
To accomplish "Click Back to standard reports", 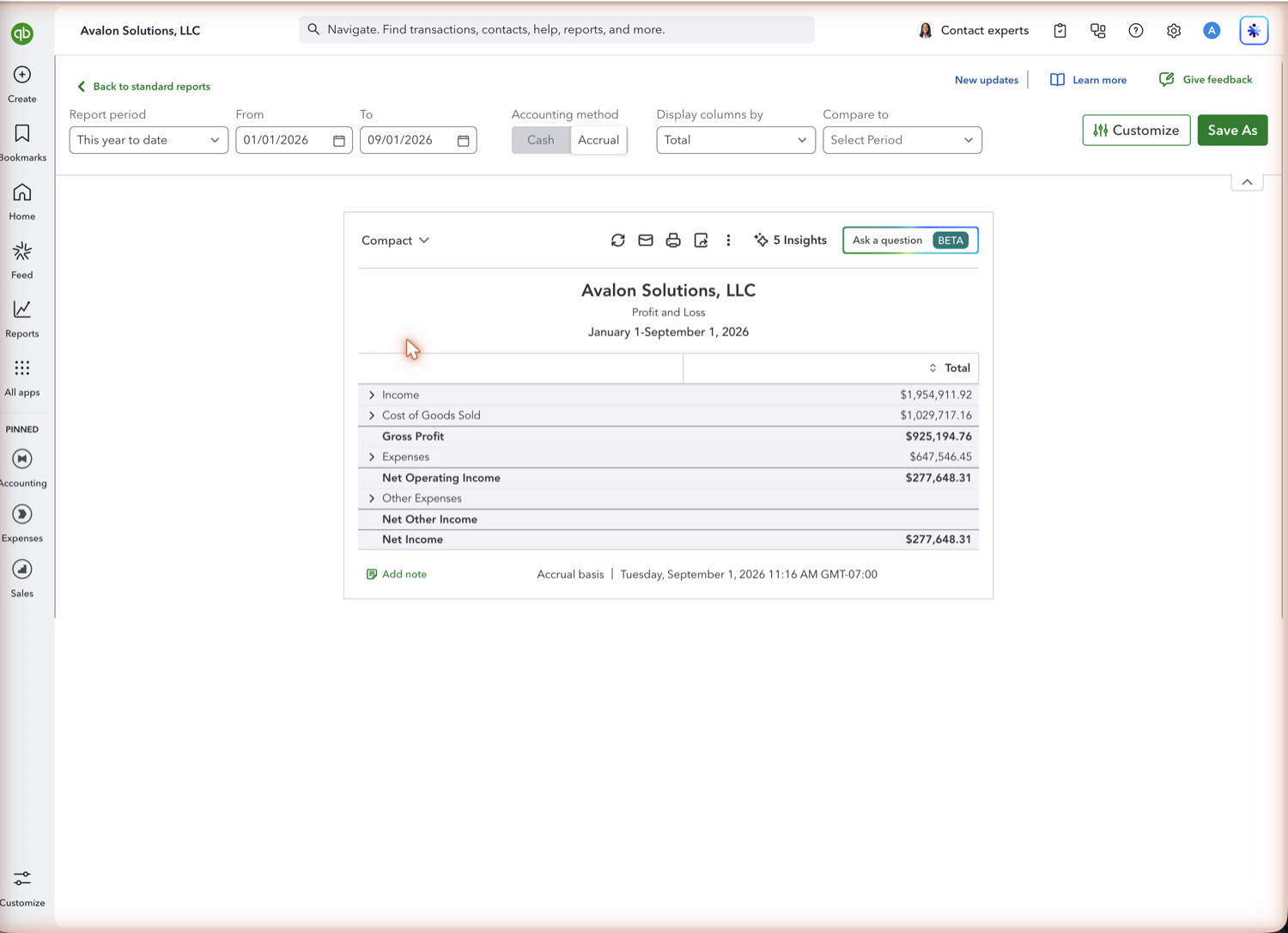I will click(143, 87).
